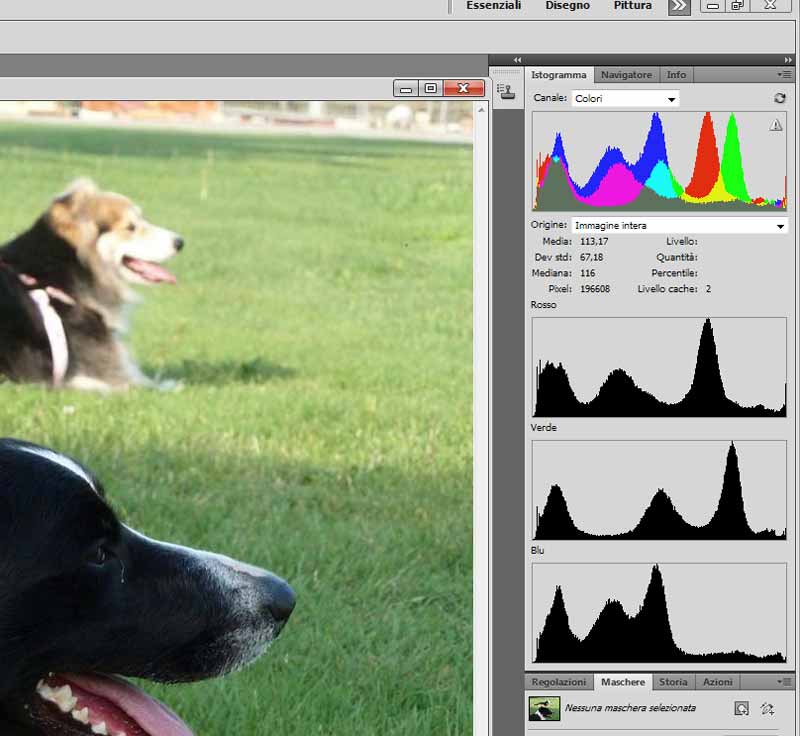The height and width of the screenshot is (736, 800).
Task: Open the Origine dropdown showing Immagine intera
Action: [x=679, y=226]
